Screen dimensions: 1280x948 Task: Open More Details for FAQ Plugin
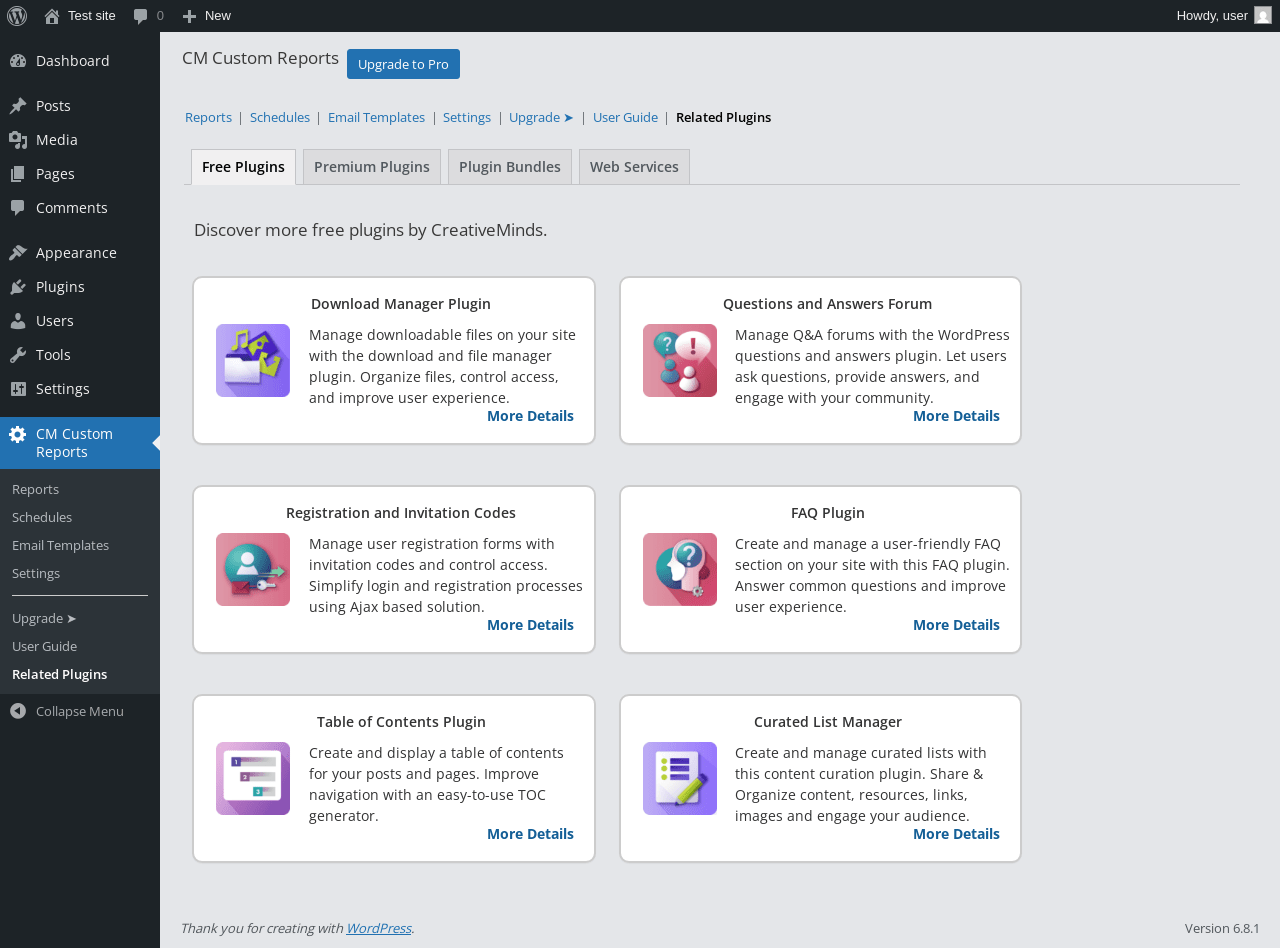click(956, 625)
